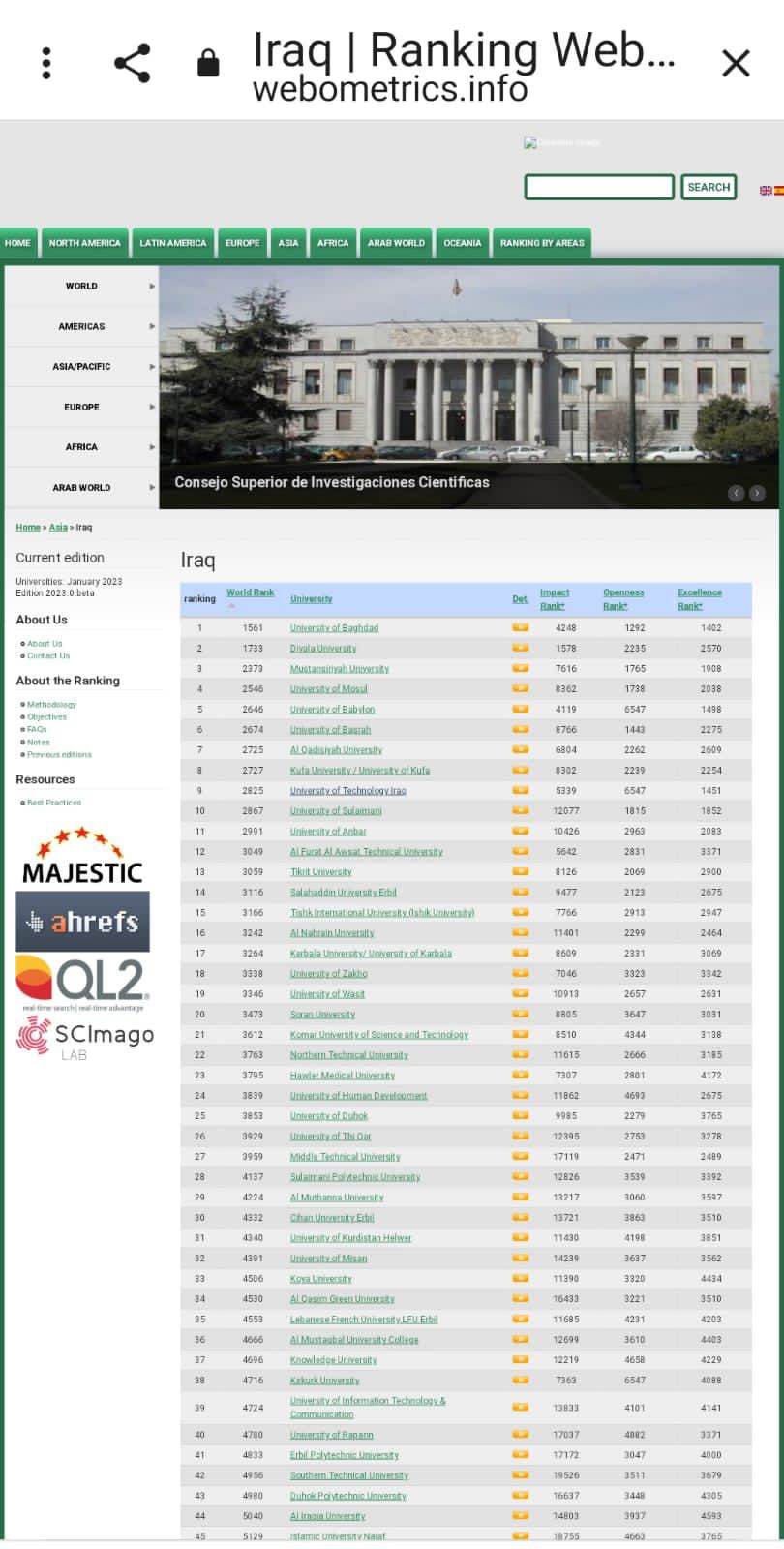Open details icon for University of Baghdad
This screenshot has width=784, height=1549.
tap(521, 627)
